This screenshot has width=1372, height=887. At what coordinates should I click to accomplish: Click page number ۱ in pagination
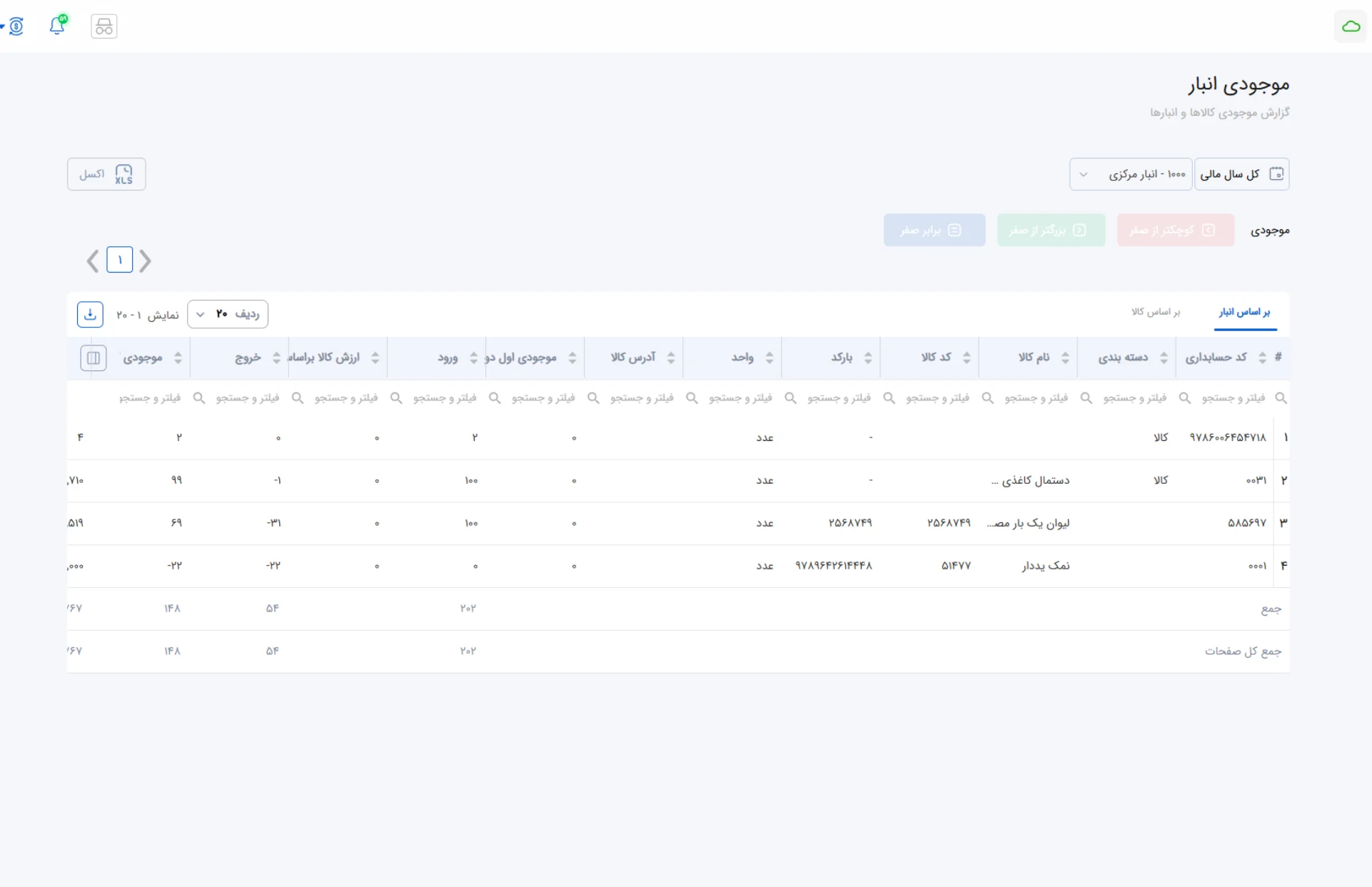click(x=120, y=260)
